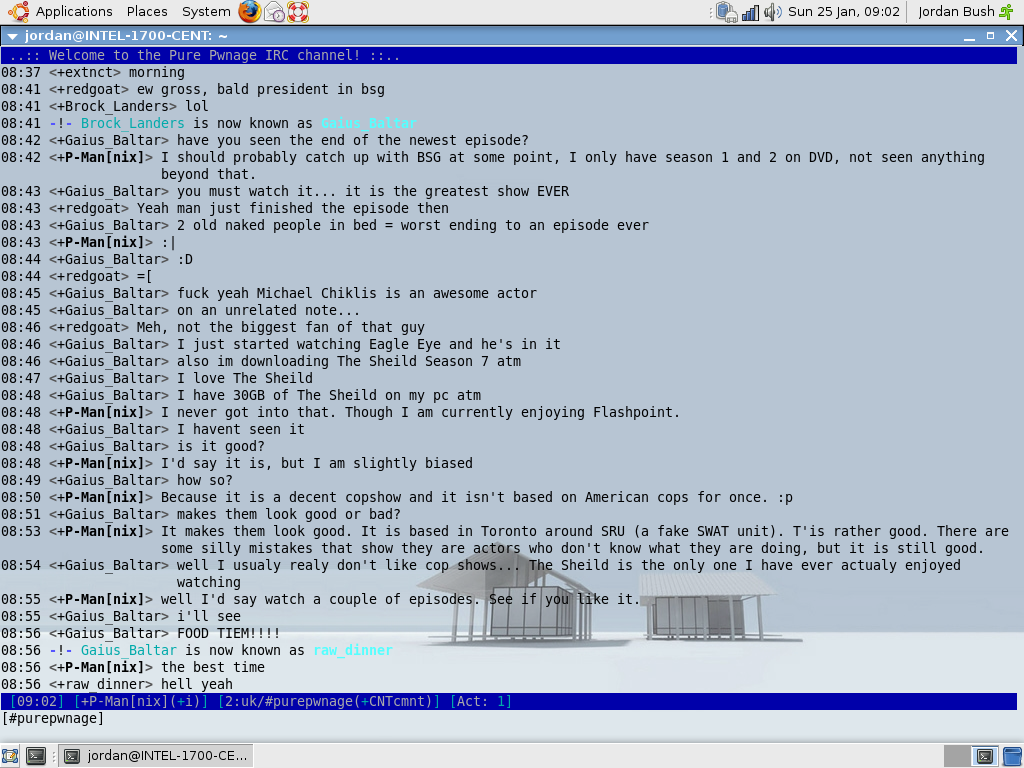Screen dimensions: 1024x768
Task: Click the cyan raw_dinner nickname
Action: point(353,650)
